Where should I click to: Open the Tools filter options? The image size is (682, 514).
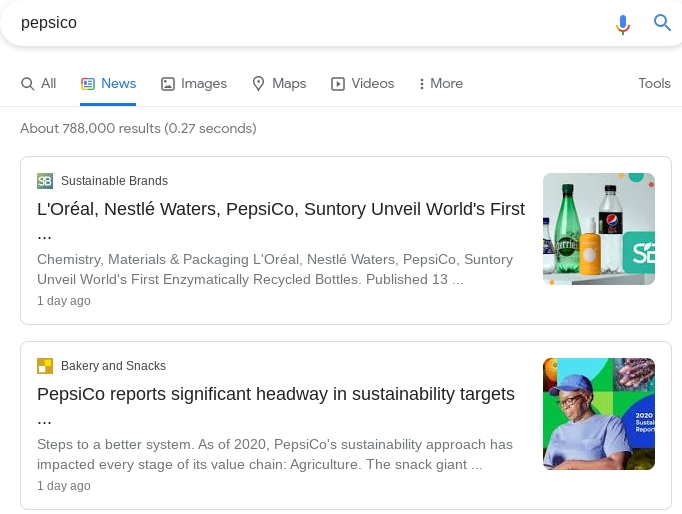654,84
